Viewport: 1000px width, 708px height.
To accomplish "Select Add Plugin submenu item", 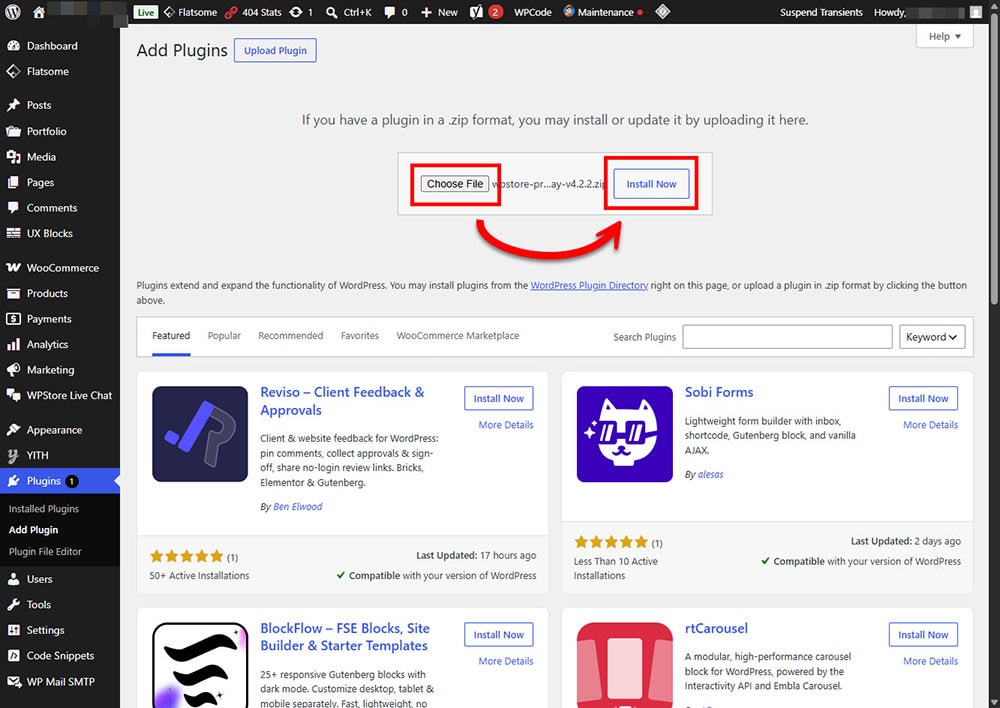I will click(x=33, y=530).
